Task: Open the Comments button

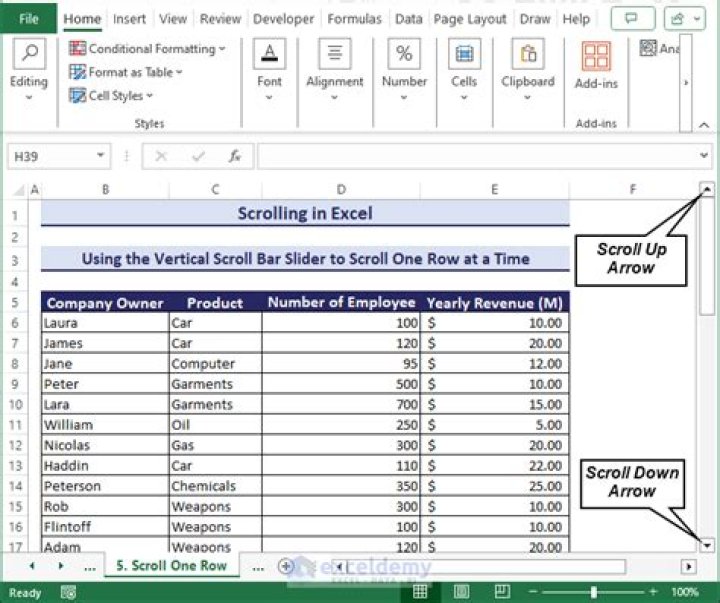Action: pyautogui.click(x=633, y=19)
